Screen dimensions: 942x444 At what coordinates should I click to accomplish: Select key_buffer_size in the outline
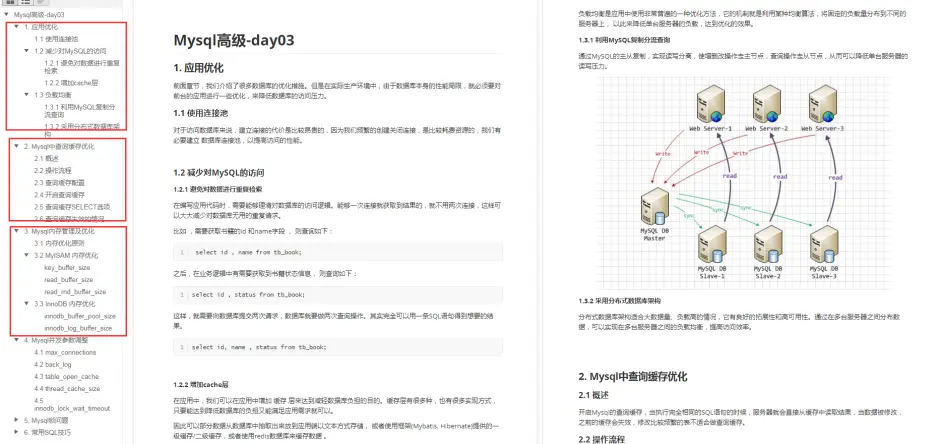(67, 267)
